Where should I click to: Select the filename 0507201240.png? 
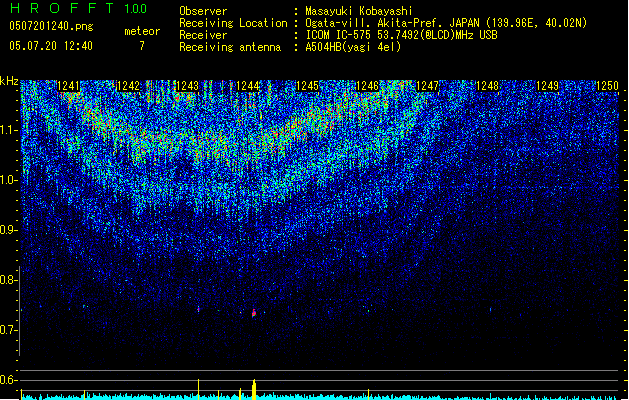[x=51, y=27]
